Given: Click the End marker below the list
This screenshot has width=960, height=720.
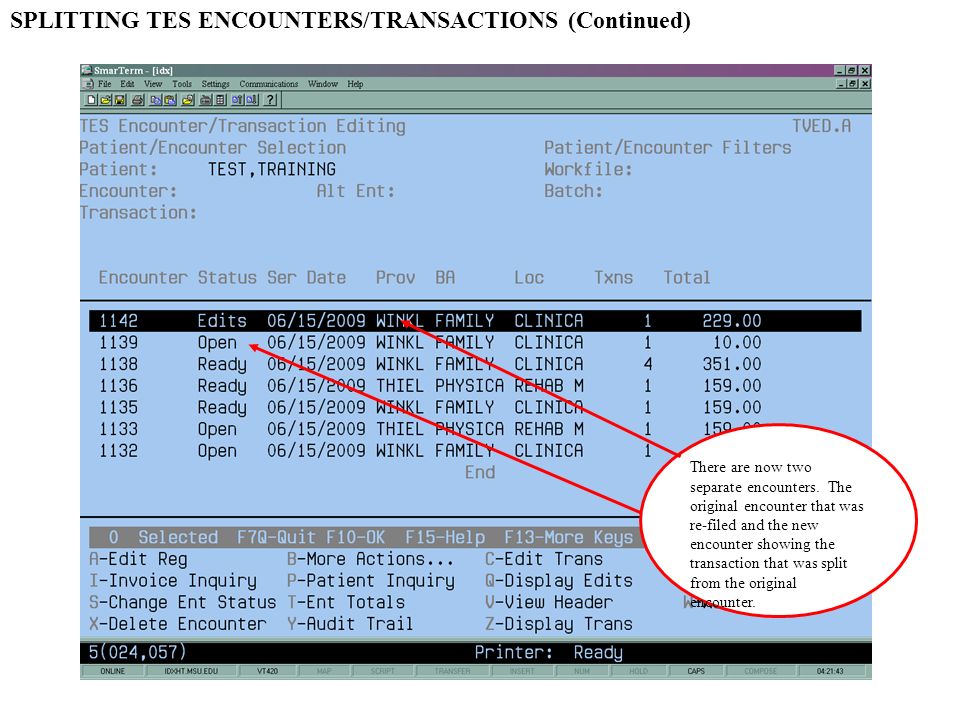Looking at the screenshot, I should 480,473.
